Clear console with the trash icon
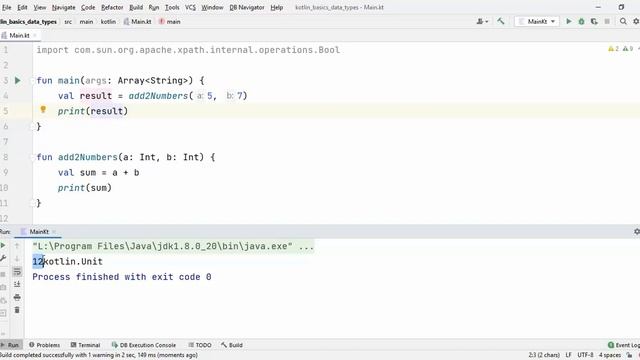Viewport: 640px width, 360px height. (x=17, y=310)
